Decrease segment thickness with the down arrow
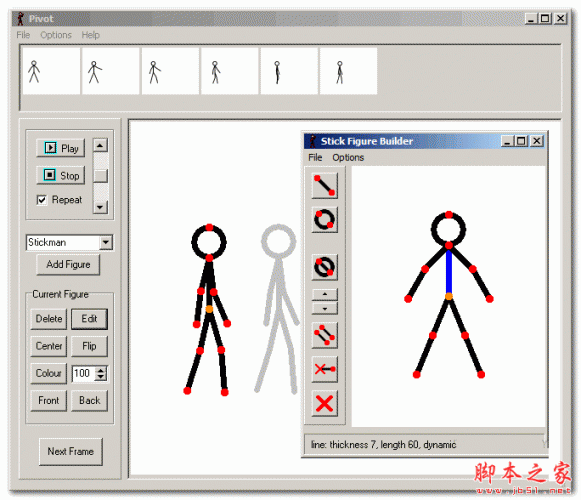The height and width of the screenshot is (500, 581). click(325, 308)
